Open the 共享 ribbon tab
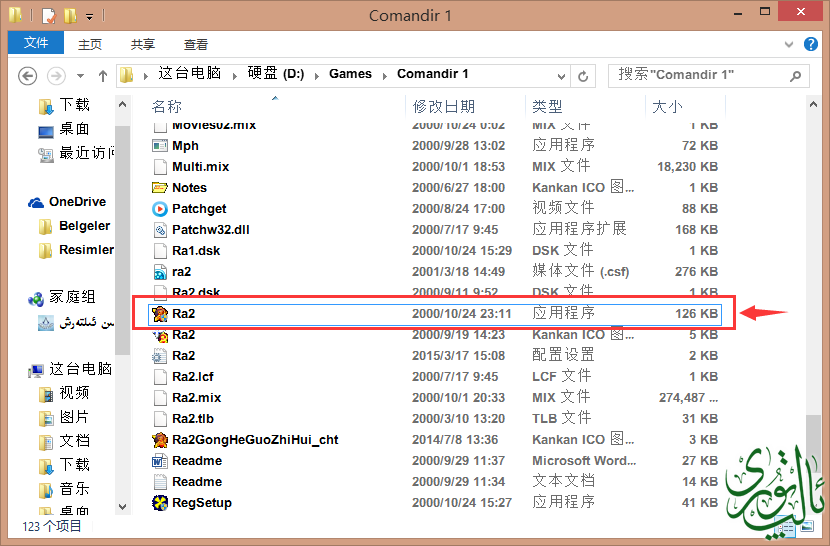Viewport: 830px width, 546px height. pos(142,44)
